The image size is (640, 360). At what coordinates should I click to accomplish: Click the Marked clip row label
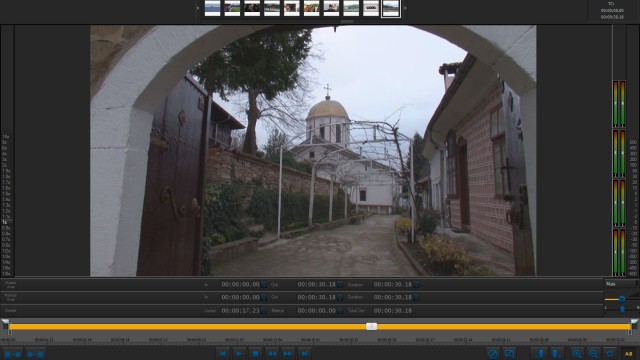click(x=10, y=298)
